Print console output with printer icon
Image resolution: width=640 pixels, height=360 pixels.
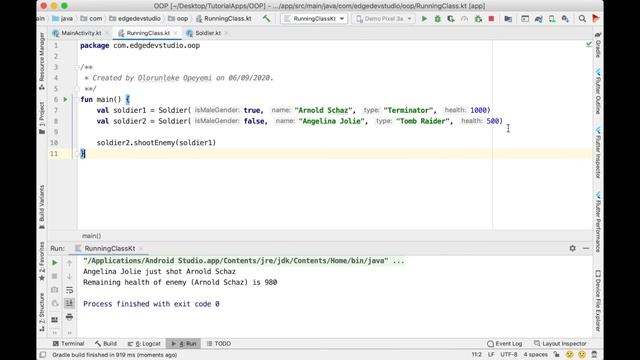click(x=69, y=317)
